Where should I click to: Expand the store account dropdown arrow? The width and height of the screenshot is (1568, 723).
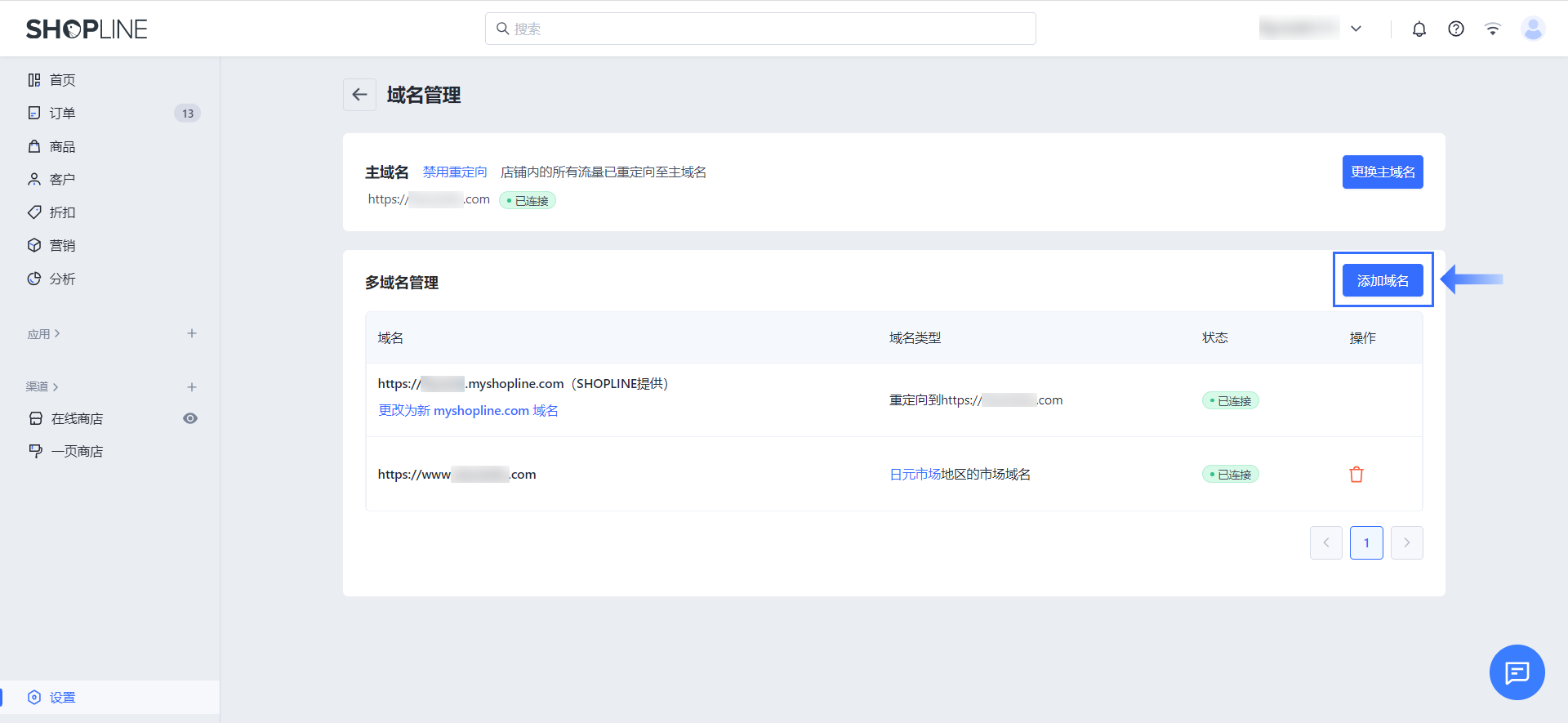pyautogui.click(x=1356, y=29)
